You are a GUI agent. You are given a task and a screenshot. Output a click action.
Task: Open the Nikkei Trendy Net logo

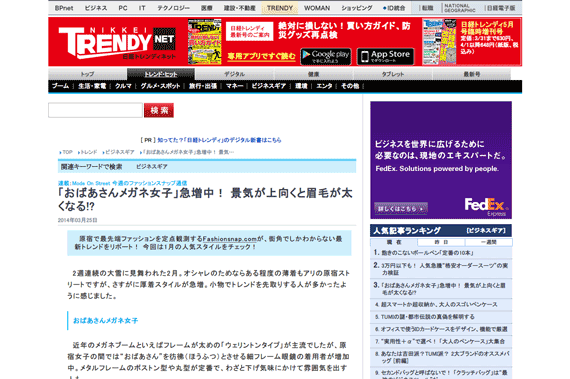tap(117, 43)
